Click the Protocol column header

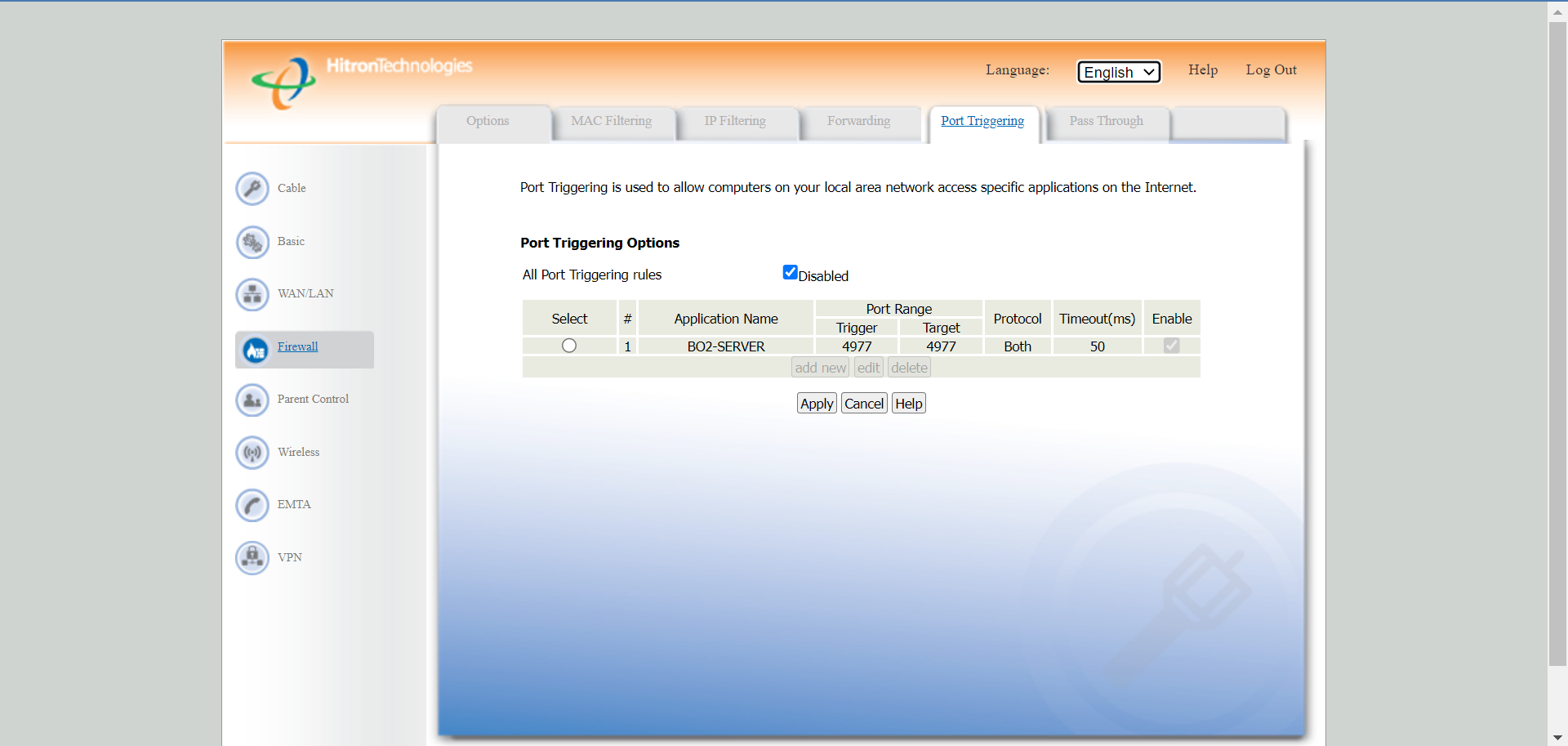coord(1018,319)
